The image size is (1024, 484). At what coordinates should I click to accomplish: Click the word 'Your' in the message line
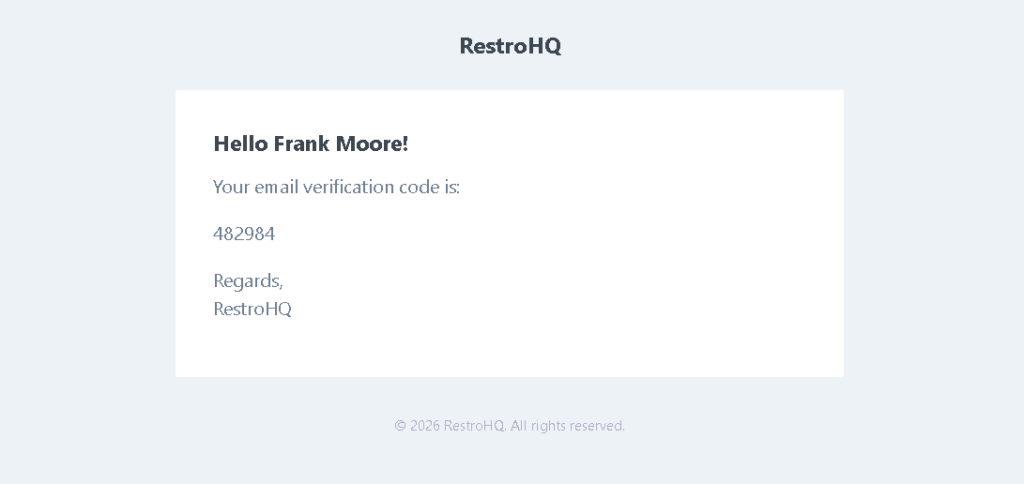(x=231, y=187)
